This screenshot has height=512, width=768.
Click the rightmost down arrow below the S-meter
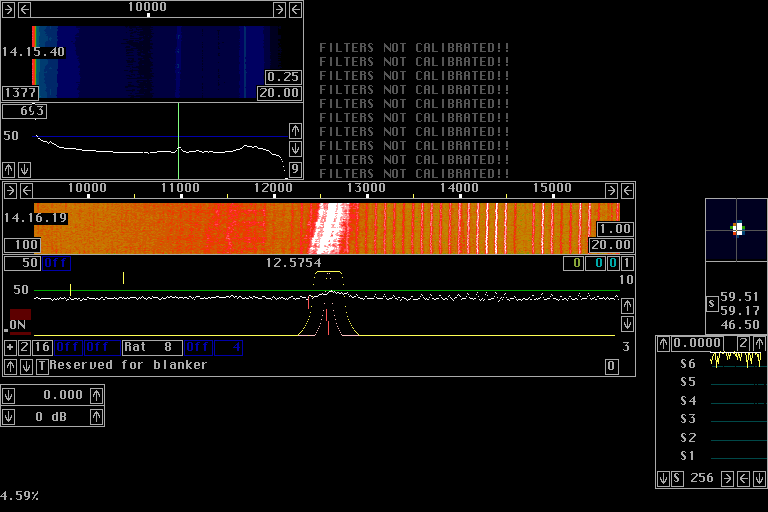(759, 478)
